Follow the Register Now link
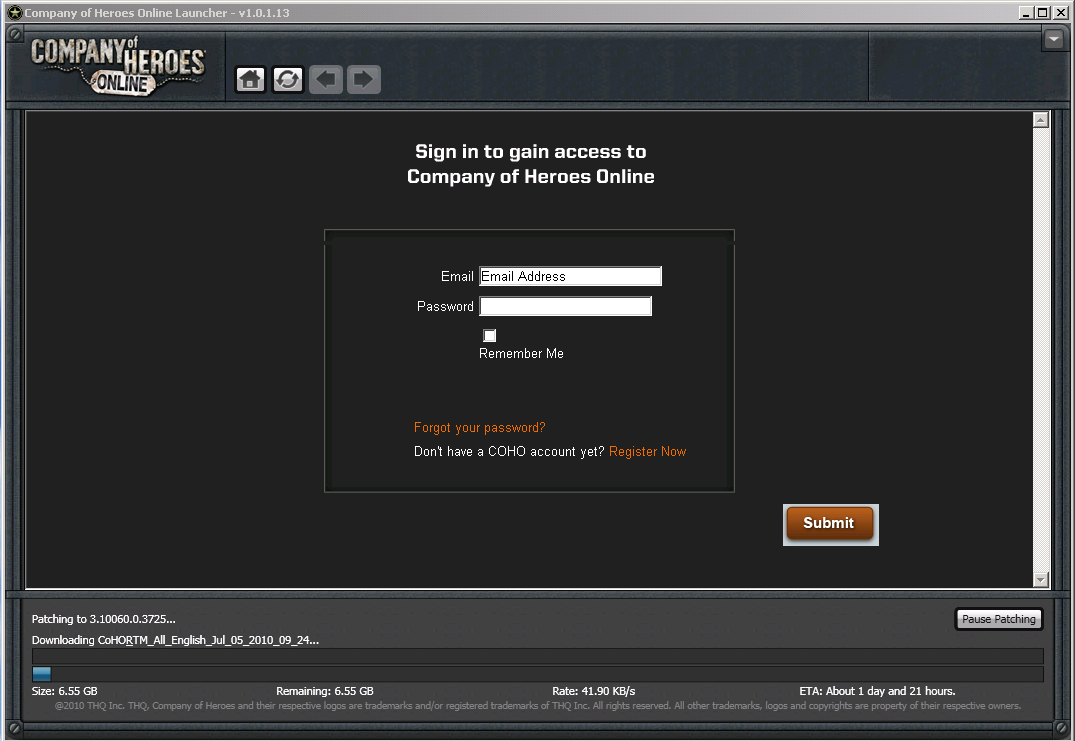Viewport: 1075px width, 741px height. coord(648,452)
